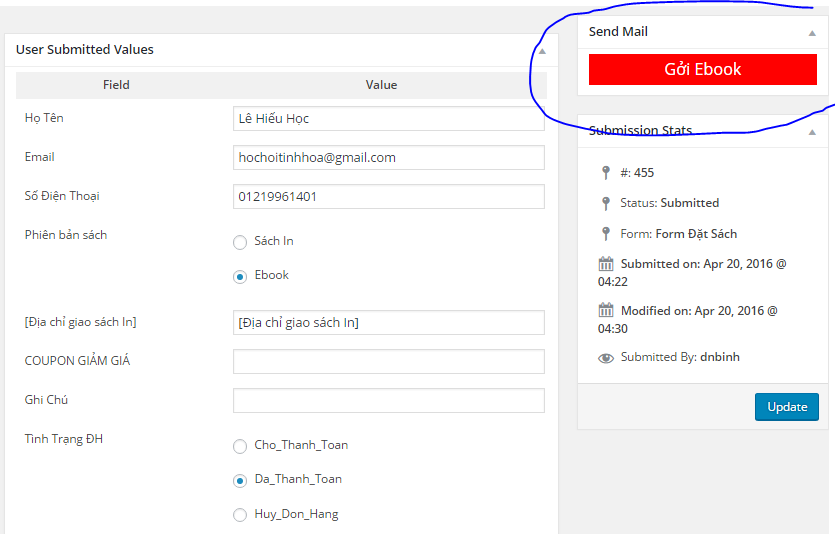
Task: Choose Huy_Don_Hang order status
Action: 240,515
